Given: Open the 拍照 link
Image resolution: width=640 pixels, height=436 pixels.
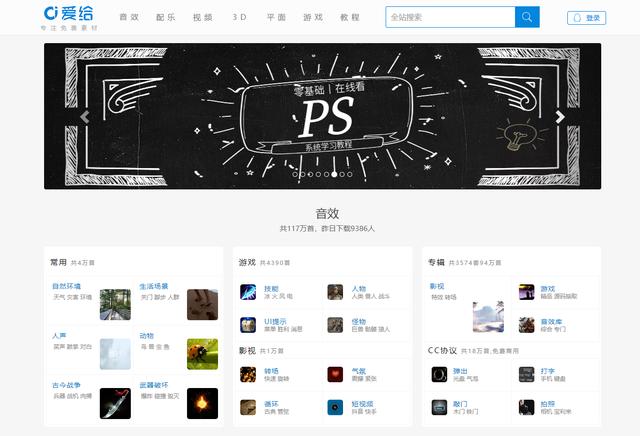Looking at the screenshot, I should click(548, 404).
